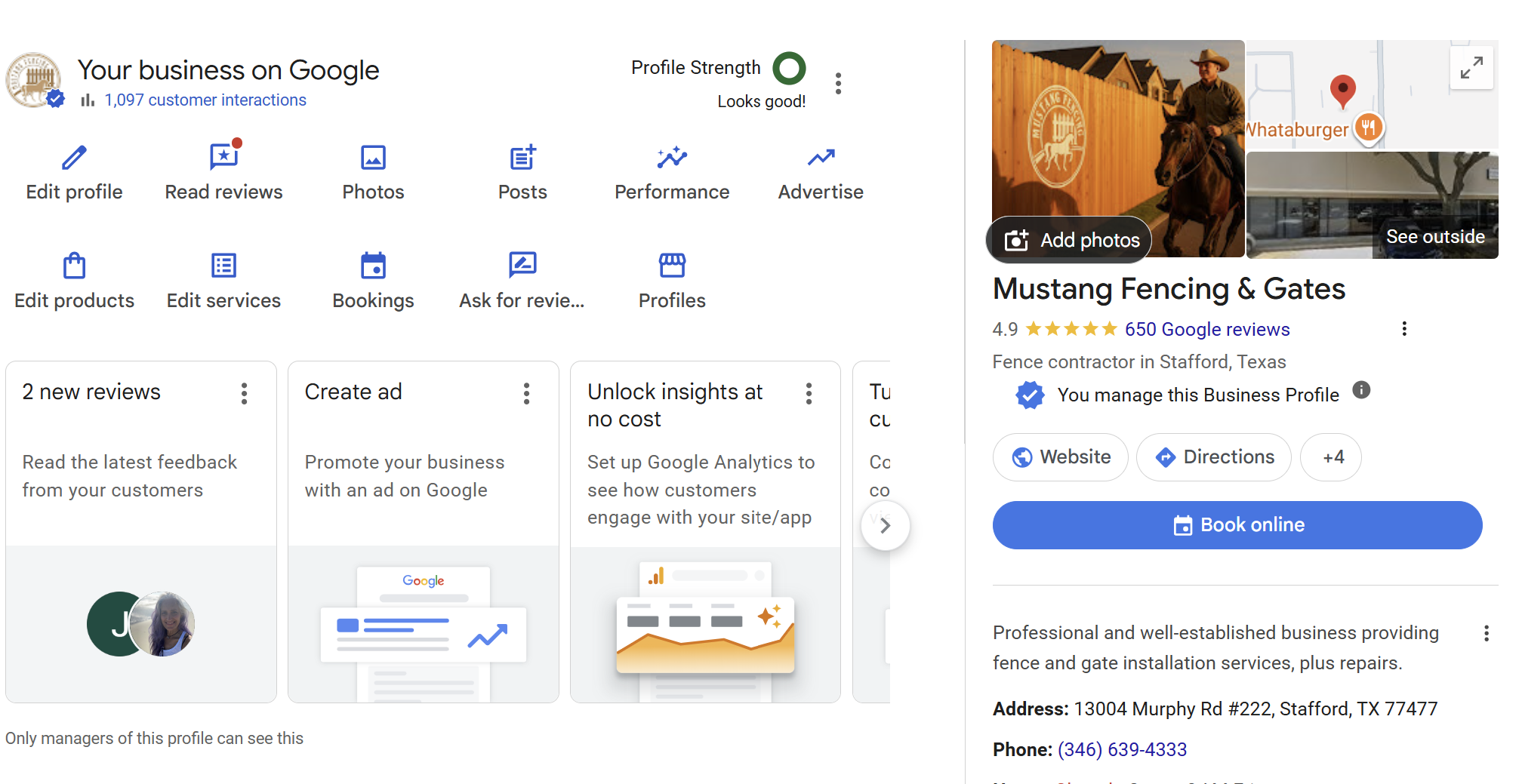Image resolution: width=1522 pixels, height=784 pixels.
Task: Open options menu on Create ad card
Action: tap(526, 393)
